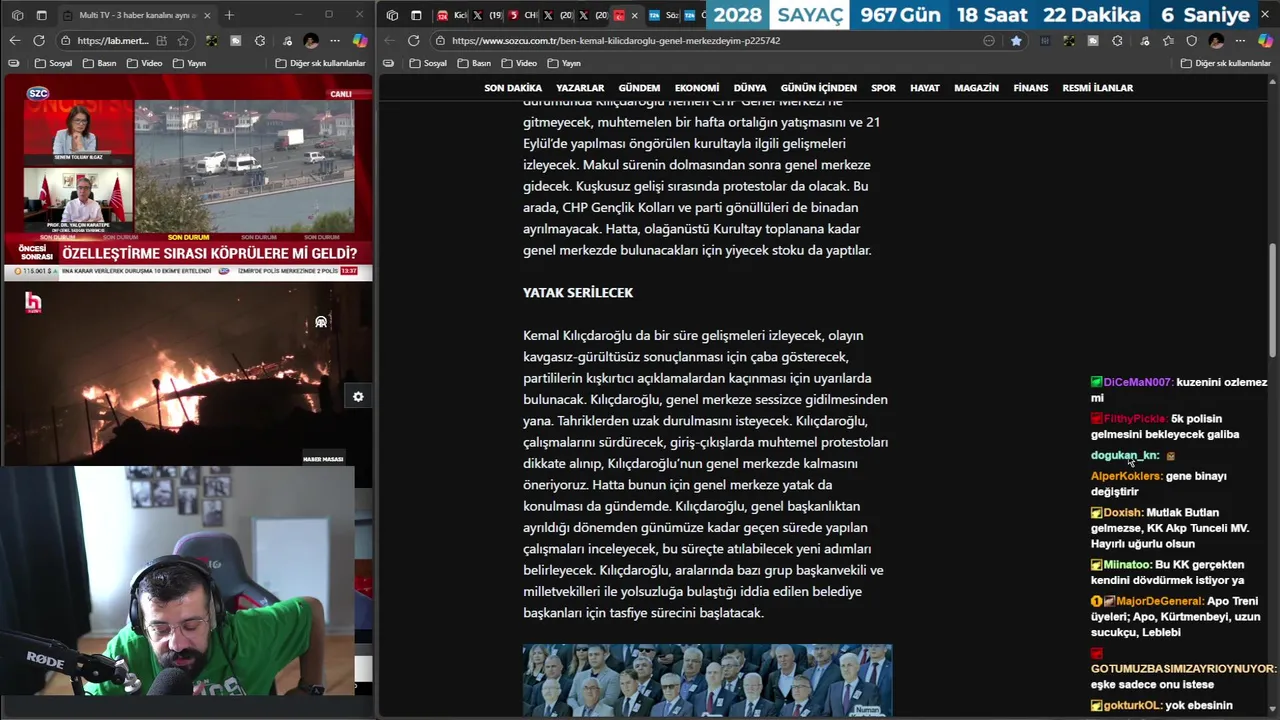This screenshot has height=720, width=1280.
Task: Open a new tab in left browser window
Action: click(229, 15)
